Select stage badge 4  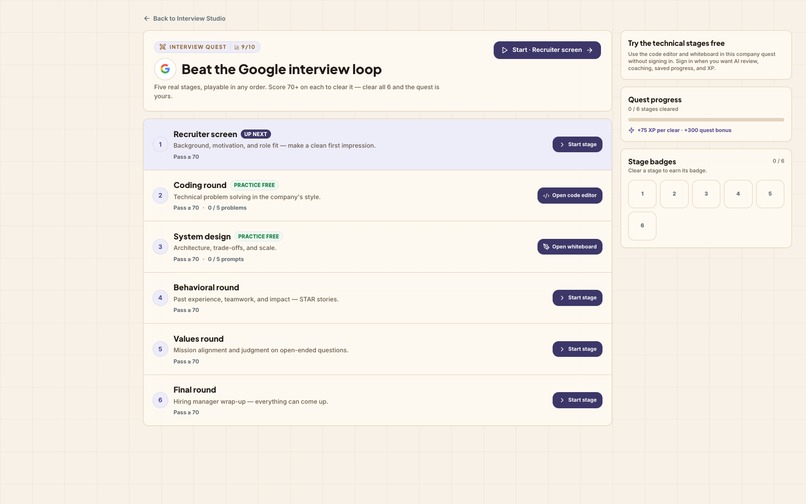point(738,194)
